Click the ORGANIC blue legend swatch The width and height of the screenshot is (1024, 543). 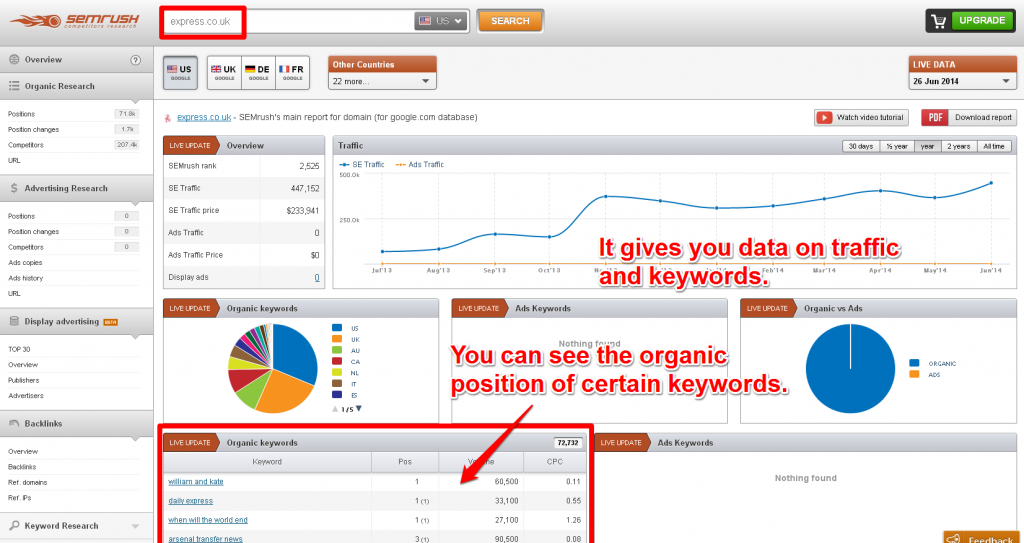[914, 363]
